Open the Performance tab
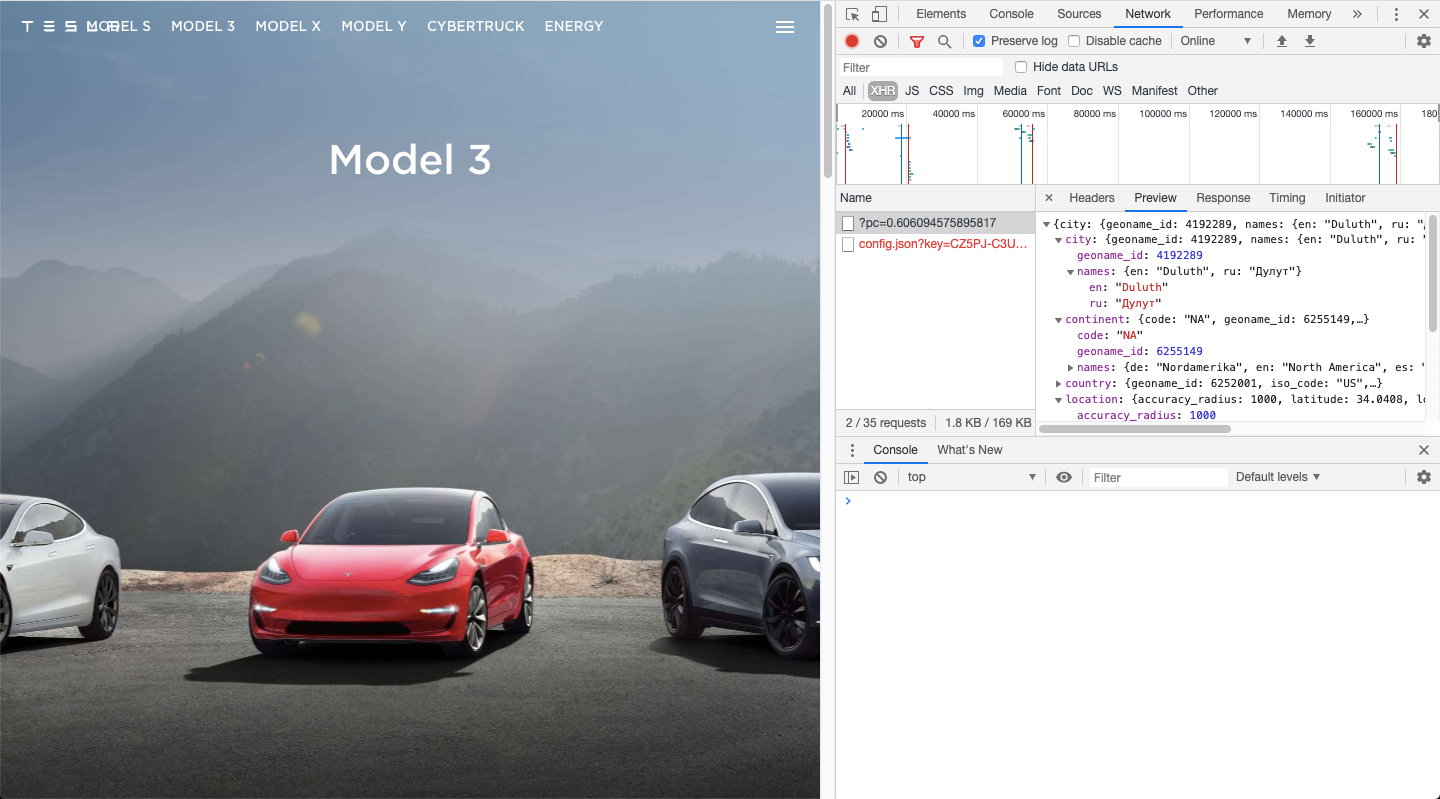The width and height of the screenshot is (1440, 799). (x=1228, y=14)
